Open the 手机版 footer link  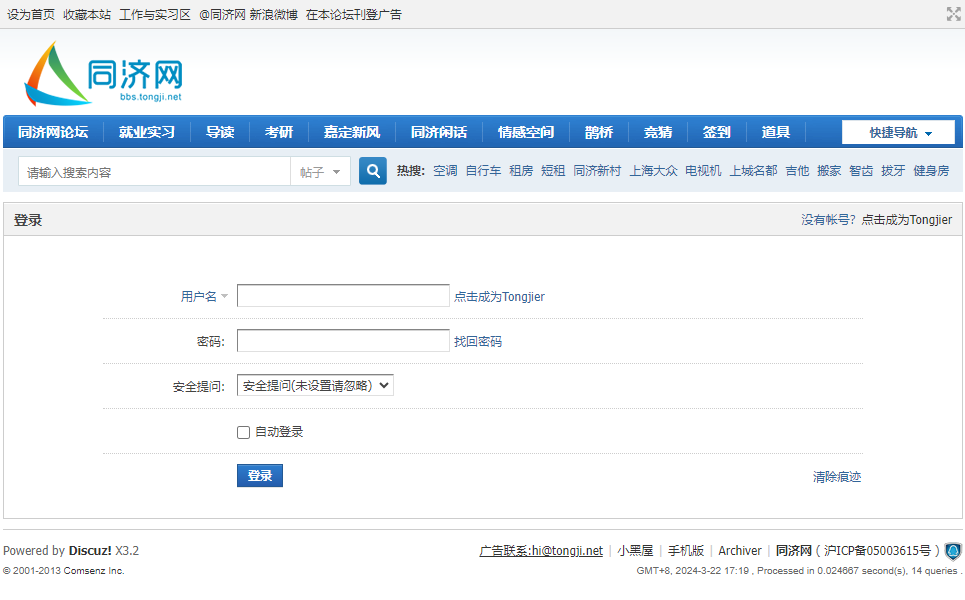686,551
